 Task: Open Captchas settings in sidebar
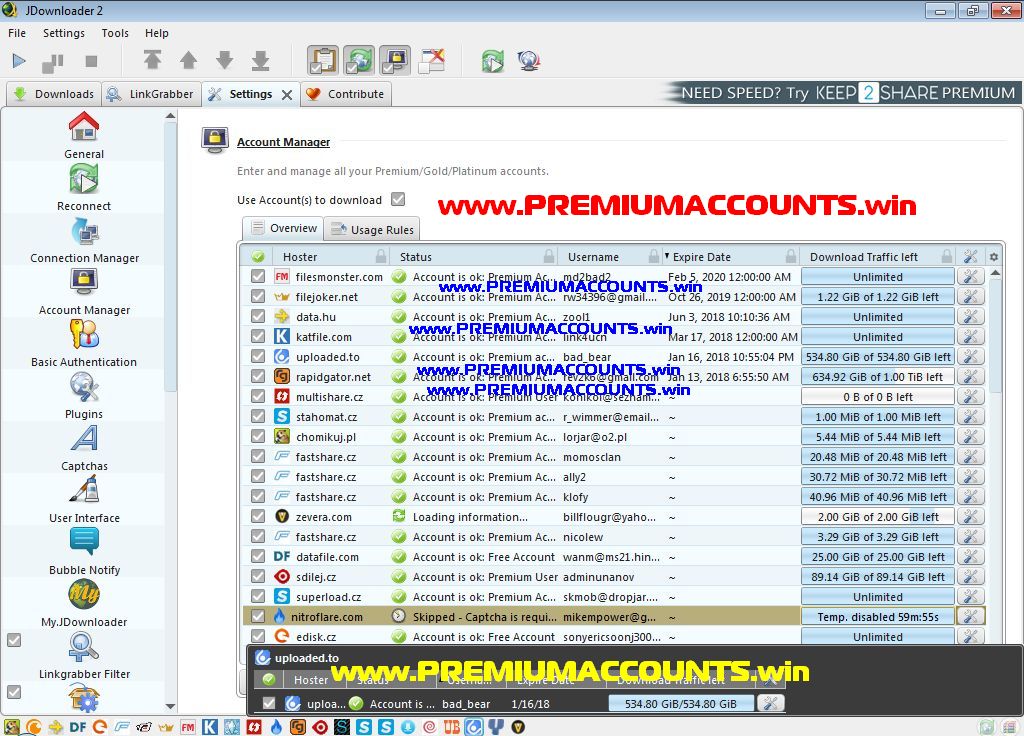tap(84, 448)
